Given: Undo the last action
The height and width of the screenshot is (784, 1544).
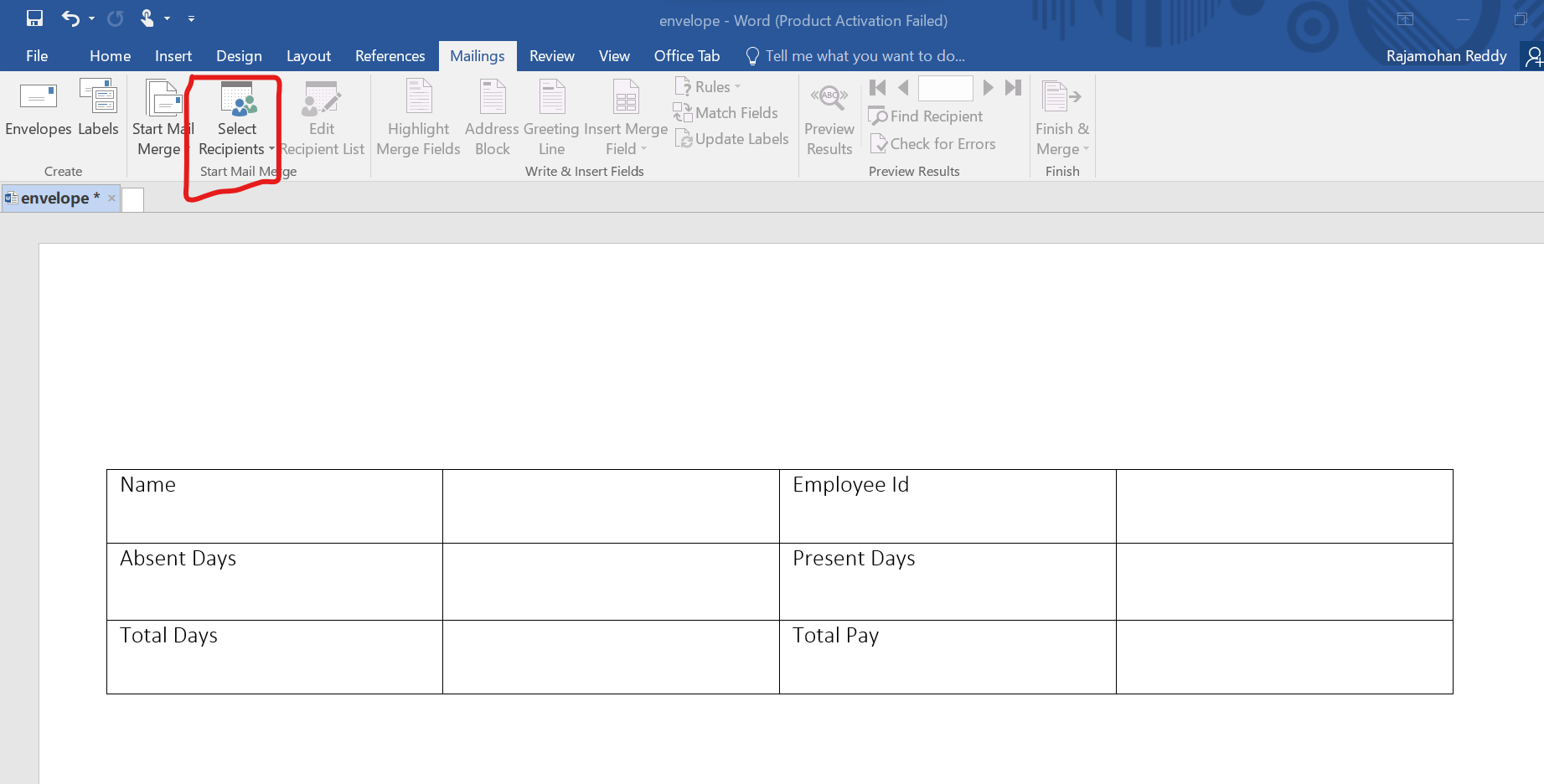Looking at the screenshot, I should [x=70, y=18].
